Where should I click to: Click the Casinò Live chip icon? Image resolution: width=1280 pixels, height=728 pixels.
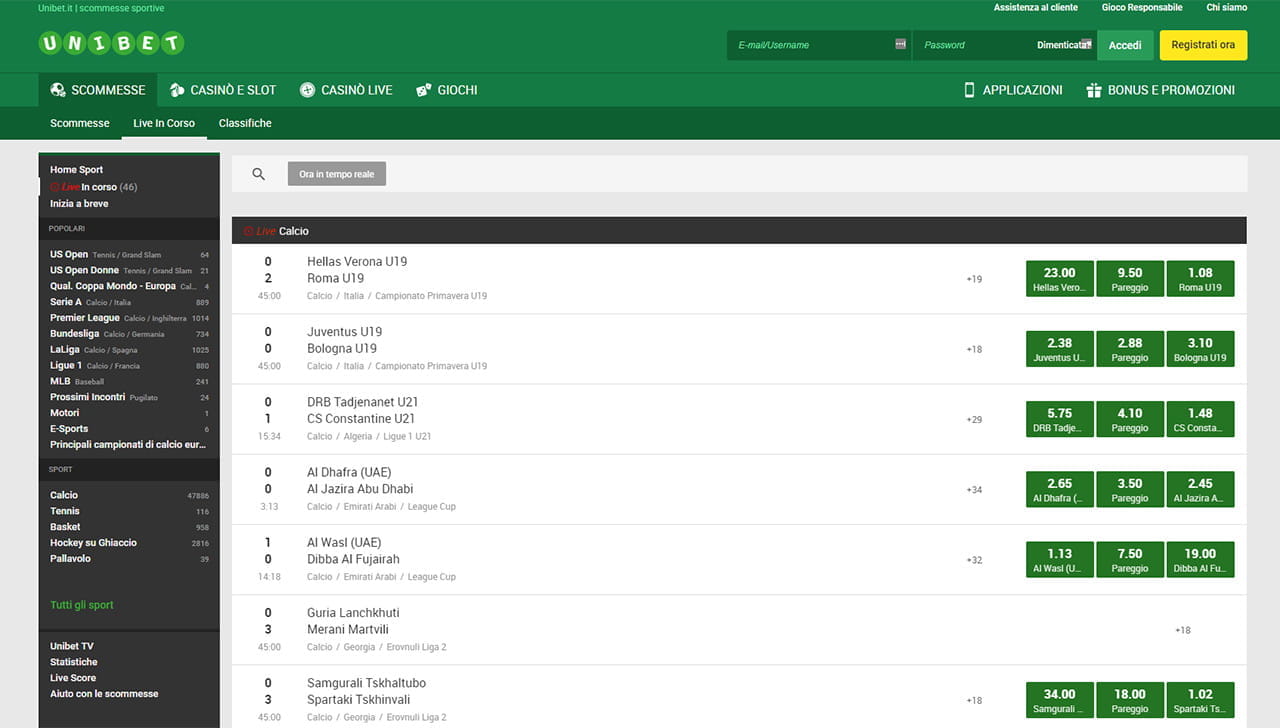[307, 90]
